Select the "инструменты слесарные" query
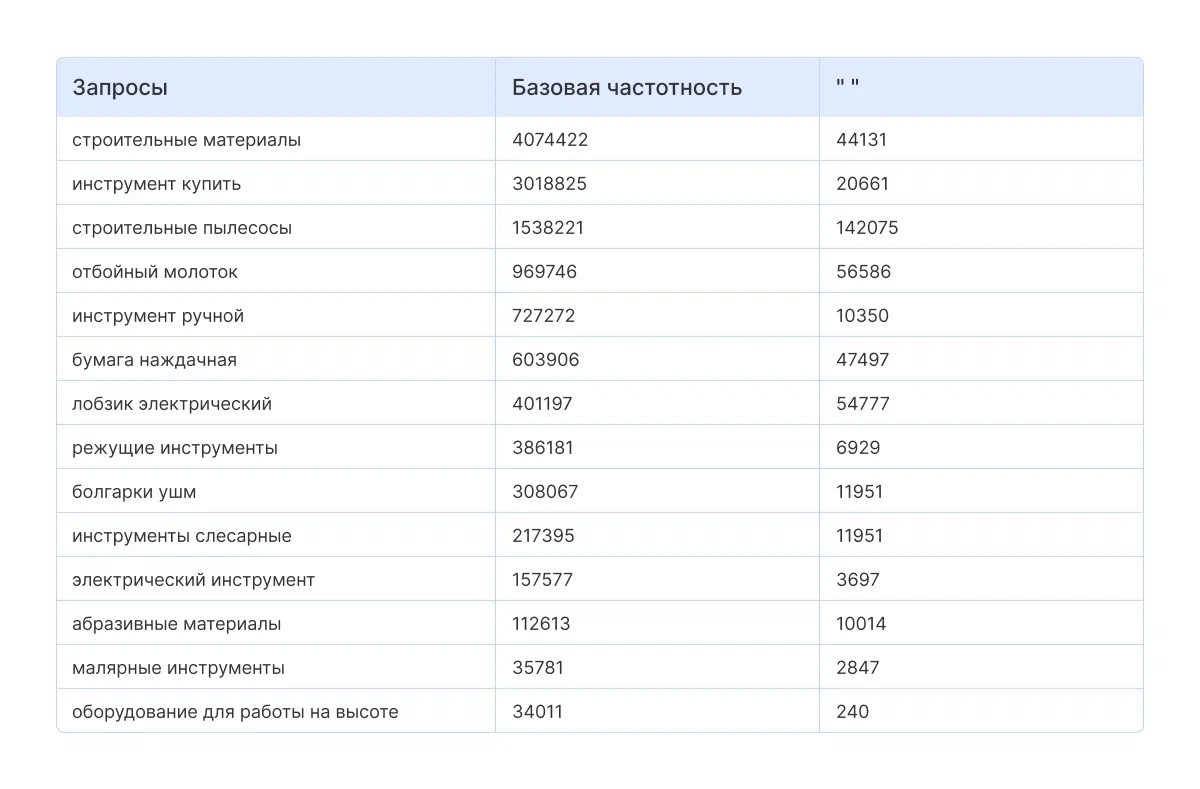 (182, 536)
